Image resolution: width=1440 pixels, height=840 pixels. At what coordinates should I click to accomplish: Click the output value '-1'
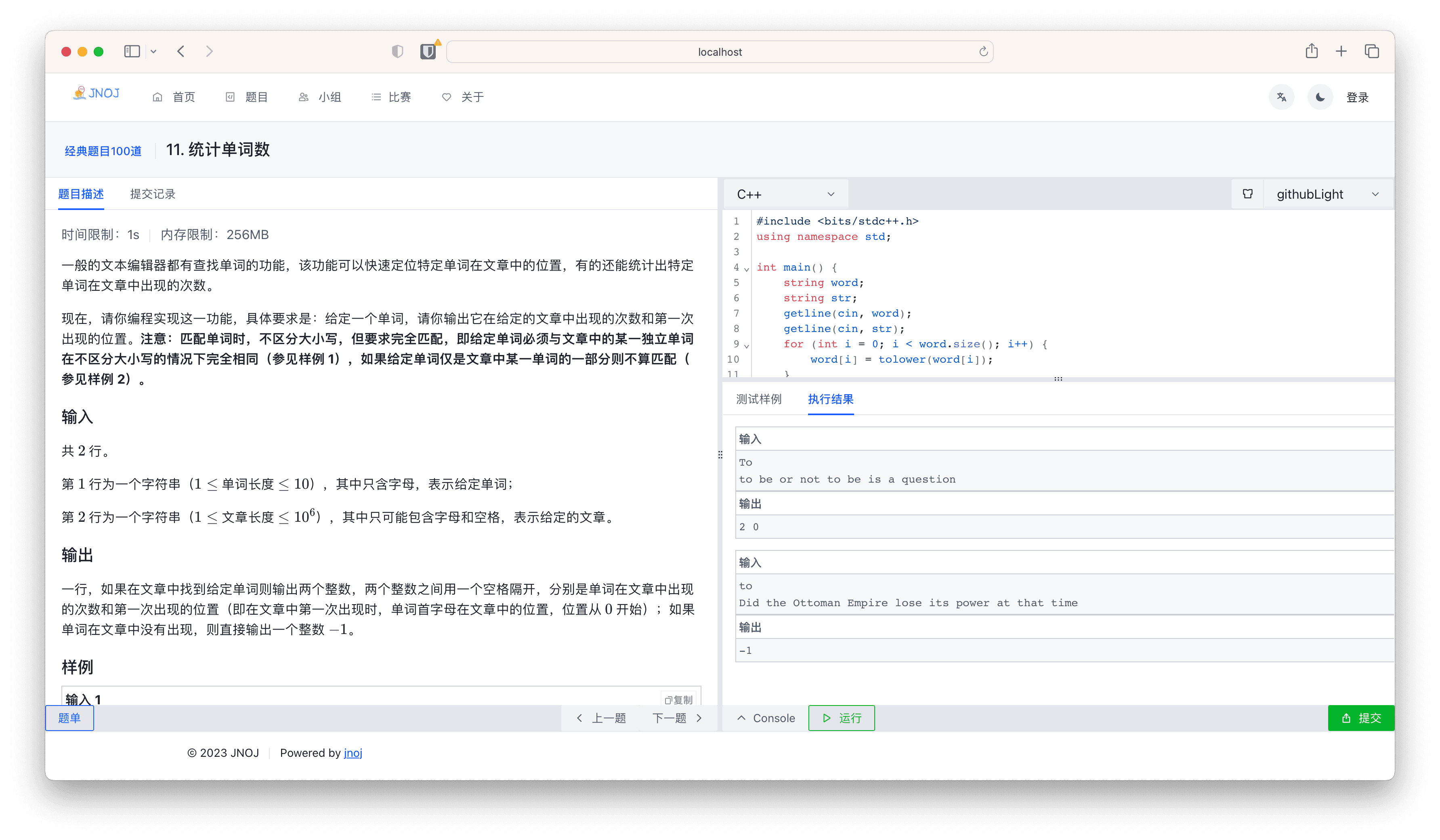pos(746,650)
